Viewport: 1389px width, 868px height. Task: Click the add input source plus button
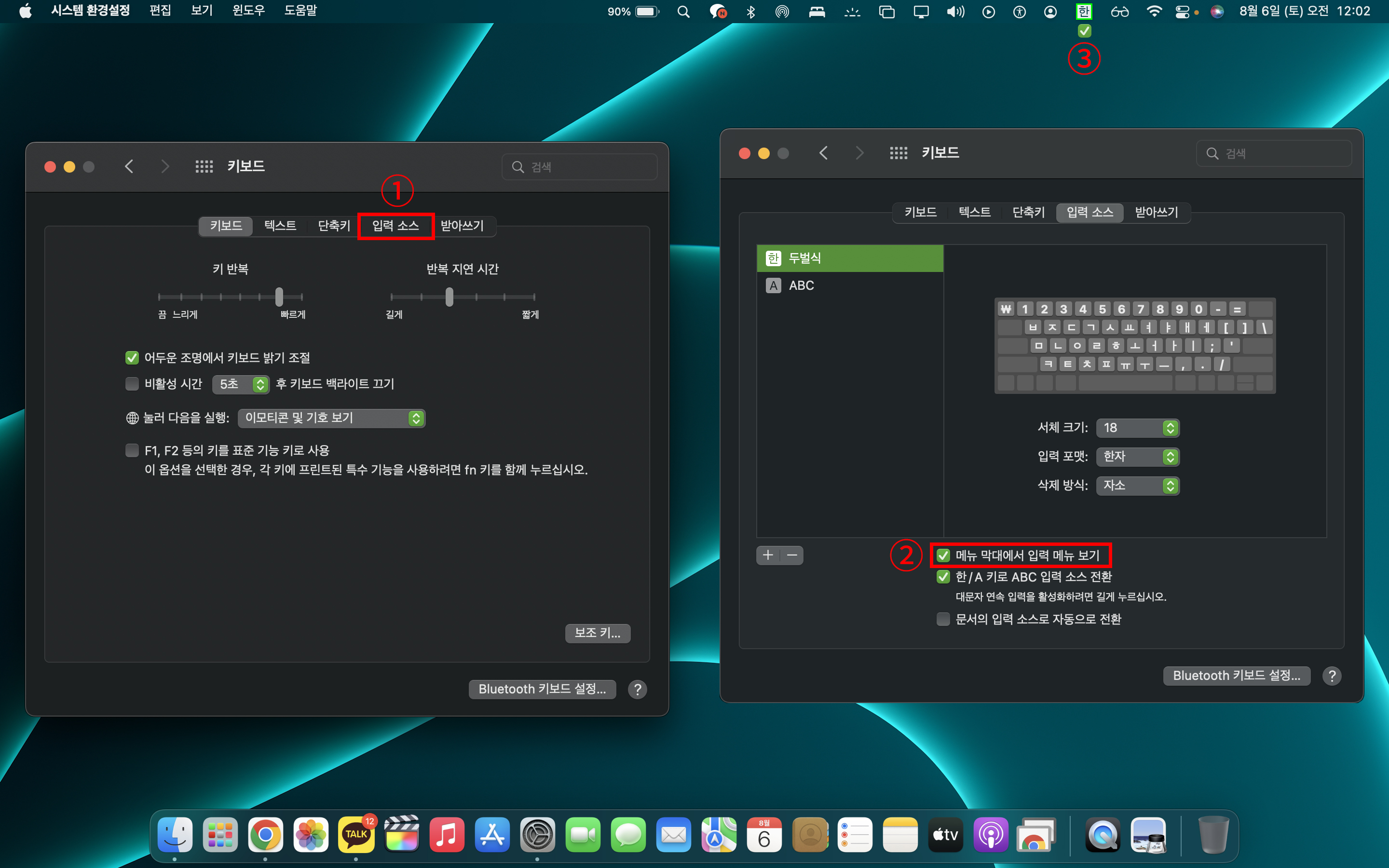click(x=768, y=555)
